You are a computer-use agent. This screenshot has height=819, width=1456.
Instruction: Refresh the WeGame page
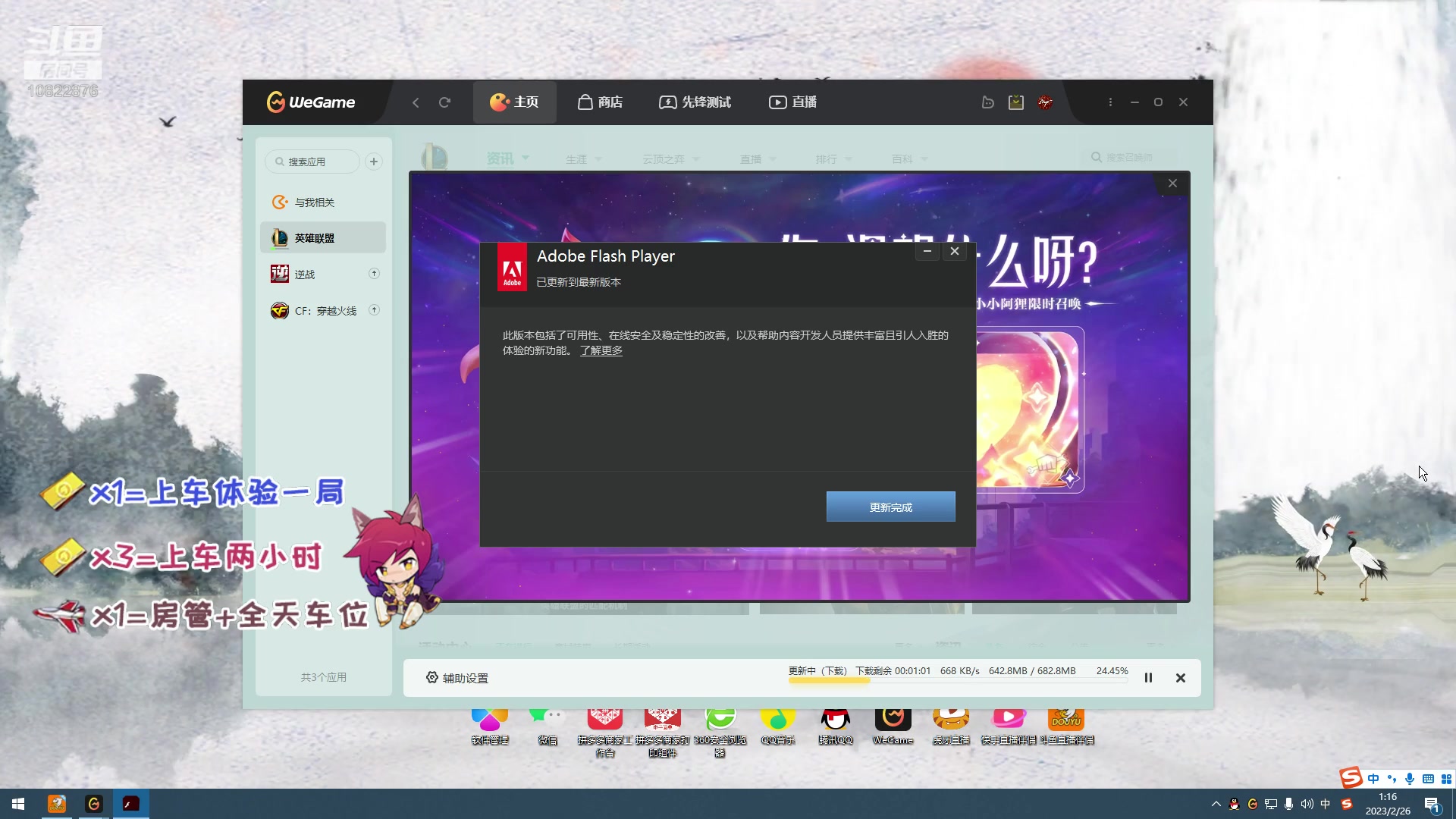(x=444, y=102)
